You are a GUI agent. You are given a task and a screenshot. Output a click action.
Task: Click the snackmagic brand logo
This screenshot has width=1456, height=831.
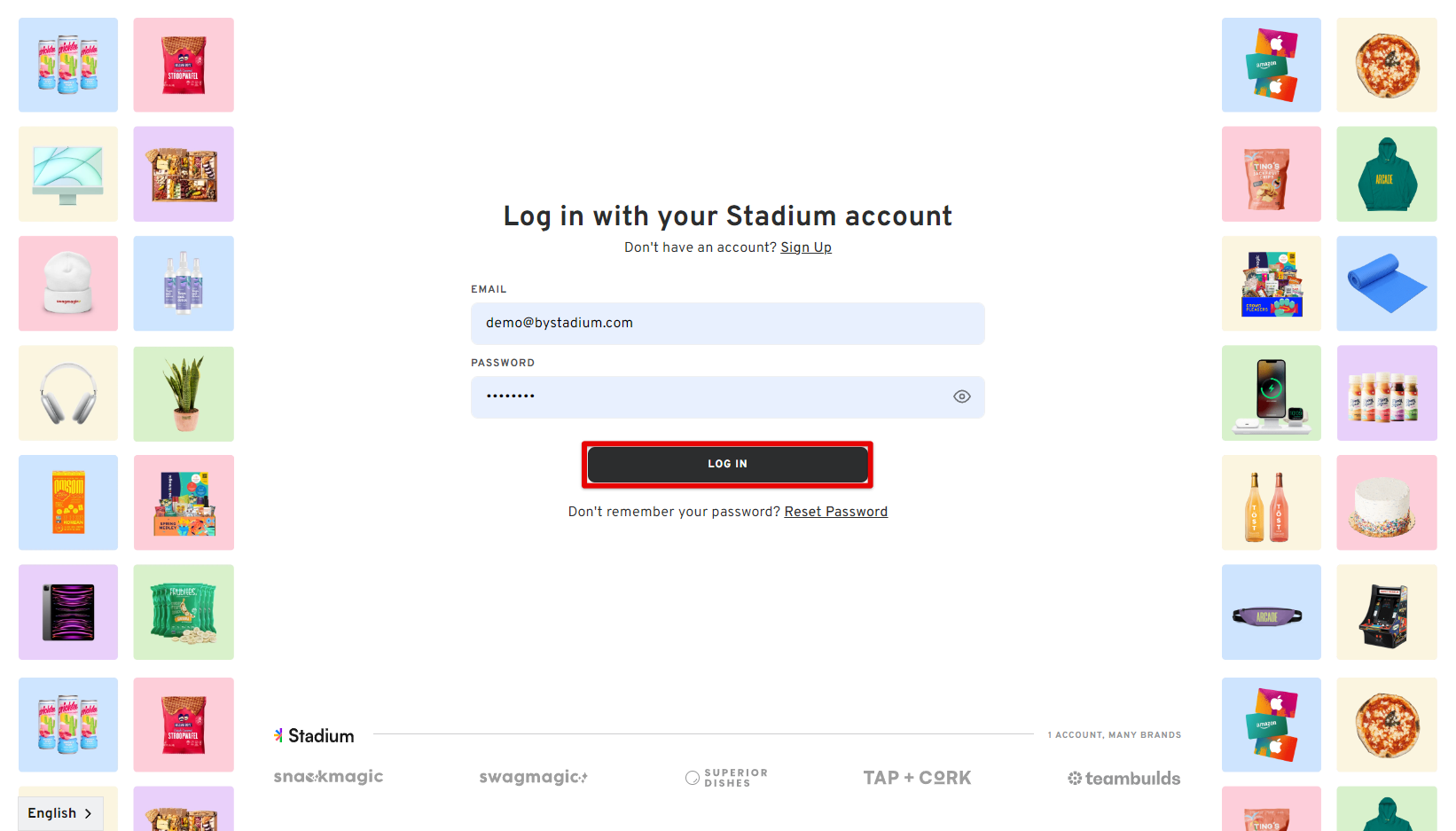click(328, 776)
